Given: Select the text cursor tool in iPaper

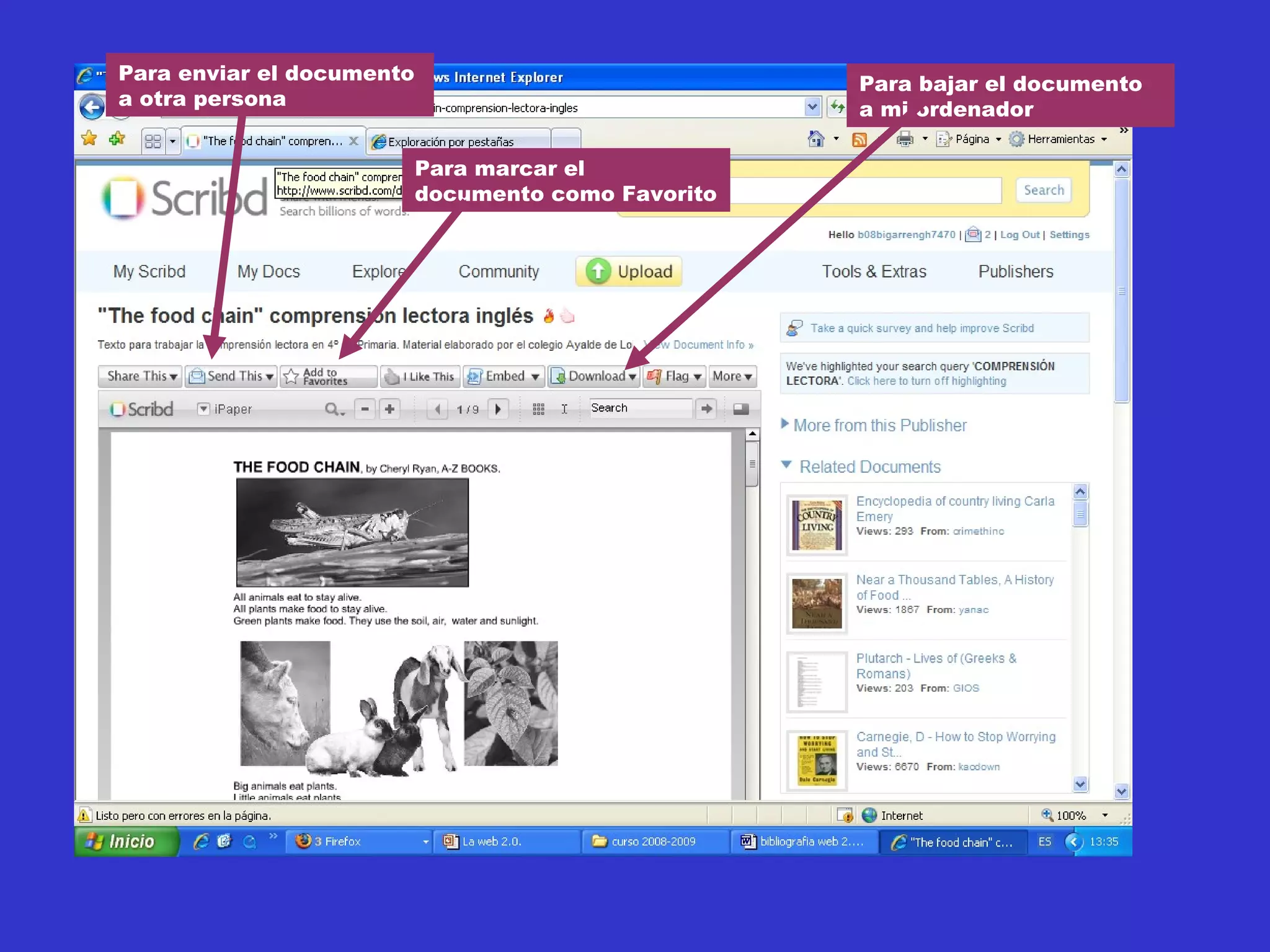Looking at the screenshot, I should point(564,409).
